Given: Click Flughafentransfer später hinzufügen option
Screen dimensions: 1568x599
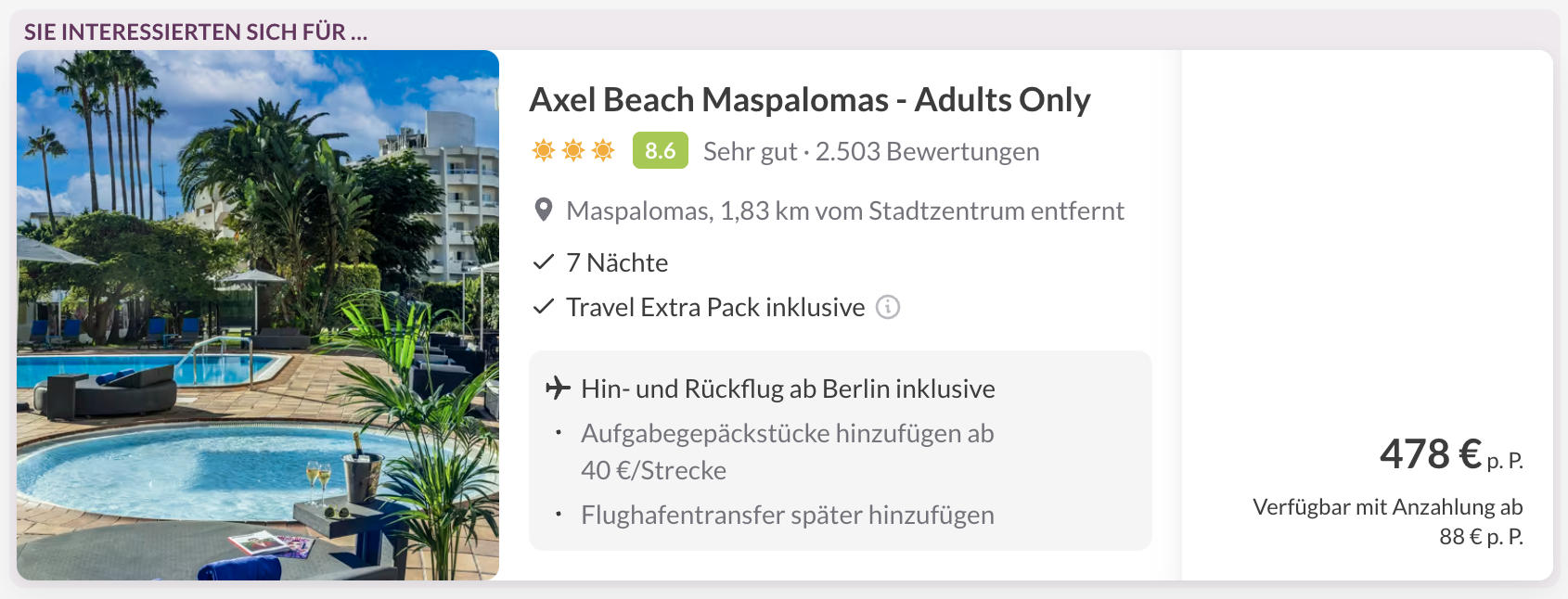Looking at the screenshot, I should click(x=787, y=515).
